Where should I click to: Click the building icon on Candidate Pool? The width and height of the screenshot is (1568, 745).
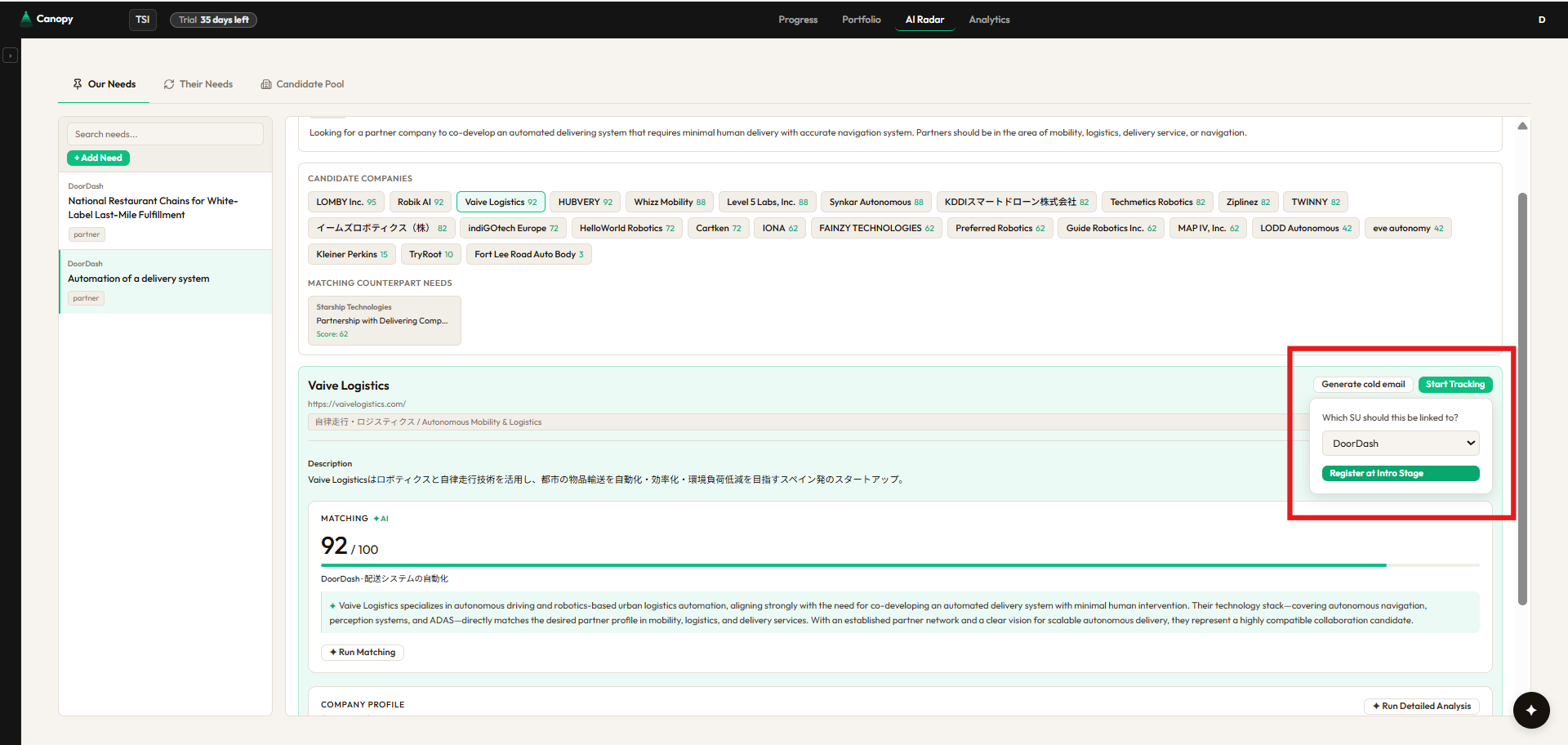point(266,84)
